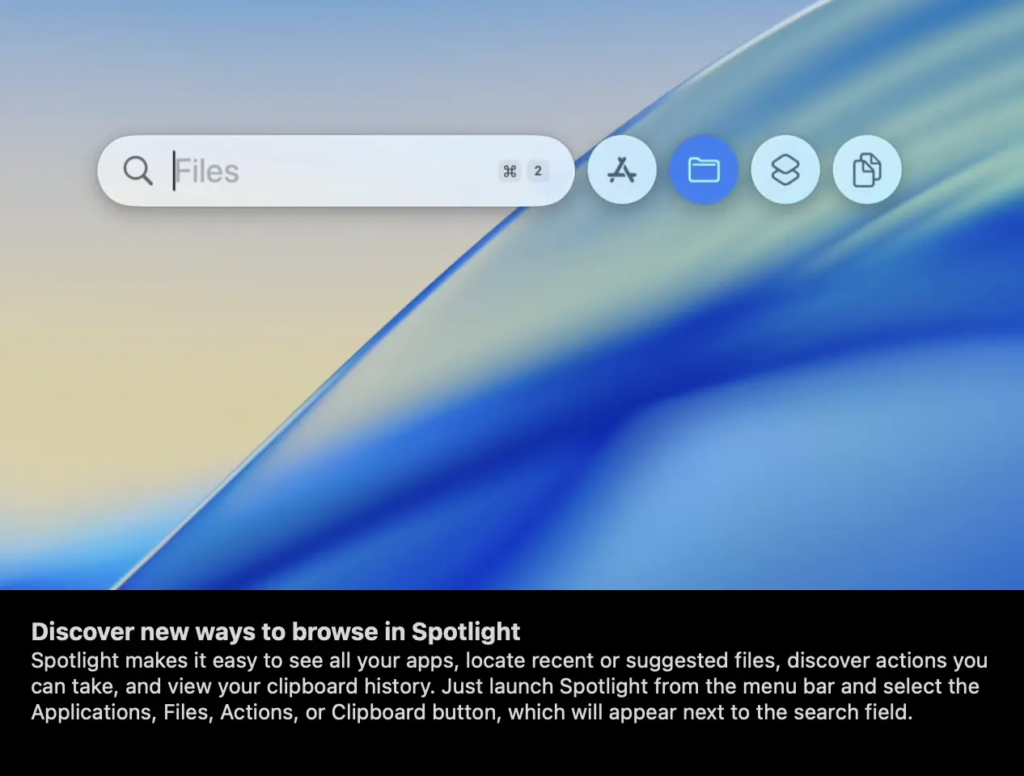Click the text cursor before Files placeholder
This screenshot has width=1024, height=776.
click(174, 171)
